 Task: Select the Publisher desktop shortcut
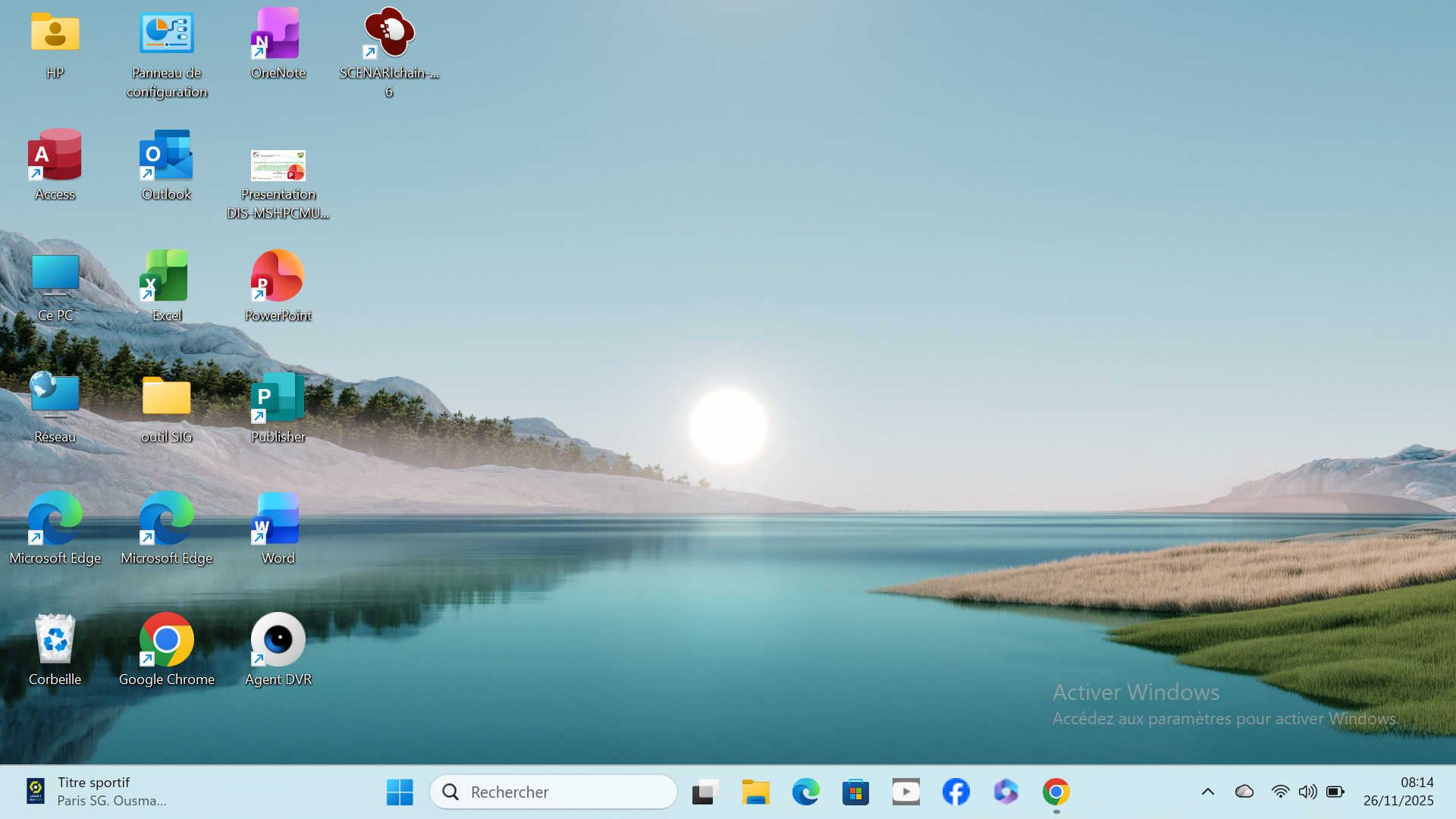pos(278,398)
